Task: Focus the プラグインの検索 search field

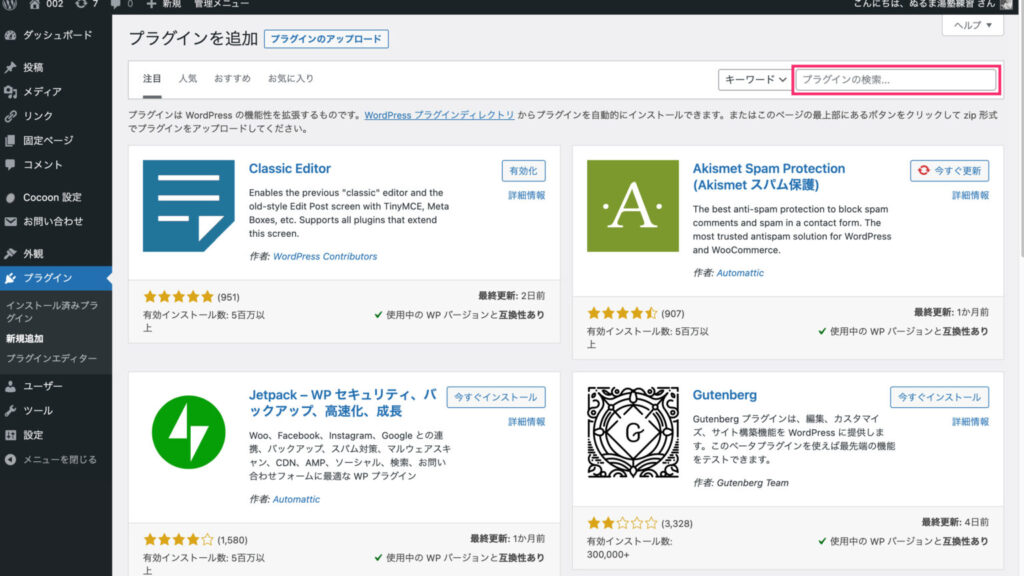Action: click(x=894, y=79)
